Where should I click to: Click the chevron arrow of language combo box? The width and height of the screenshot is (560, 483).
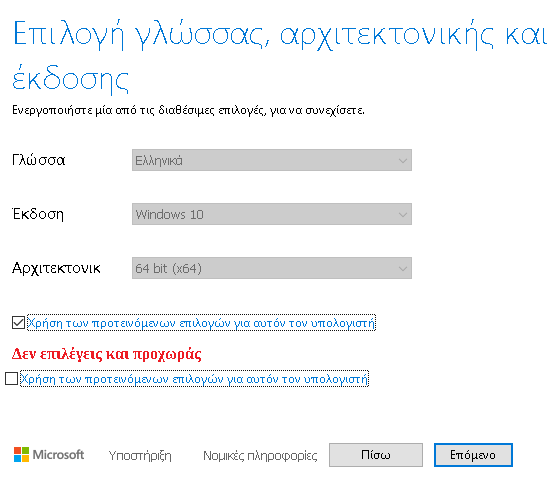tap(403, 161)
